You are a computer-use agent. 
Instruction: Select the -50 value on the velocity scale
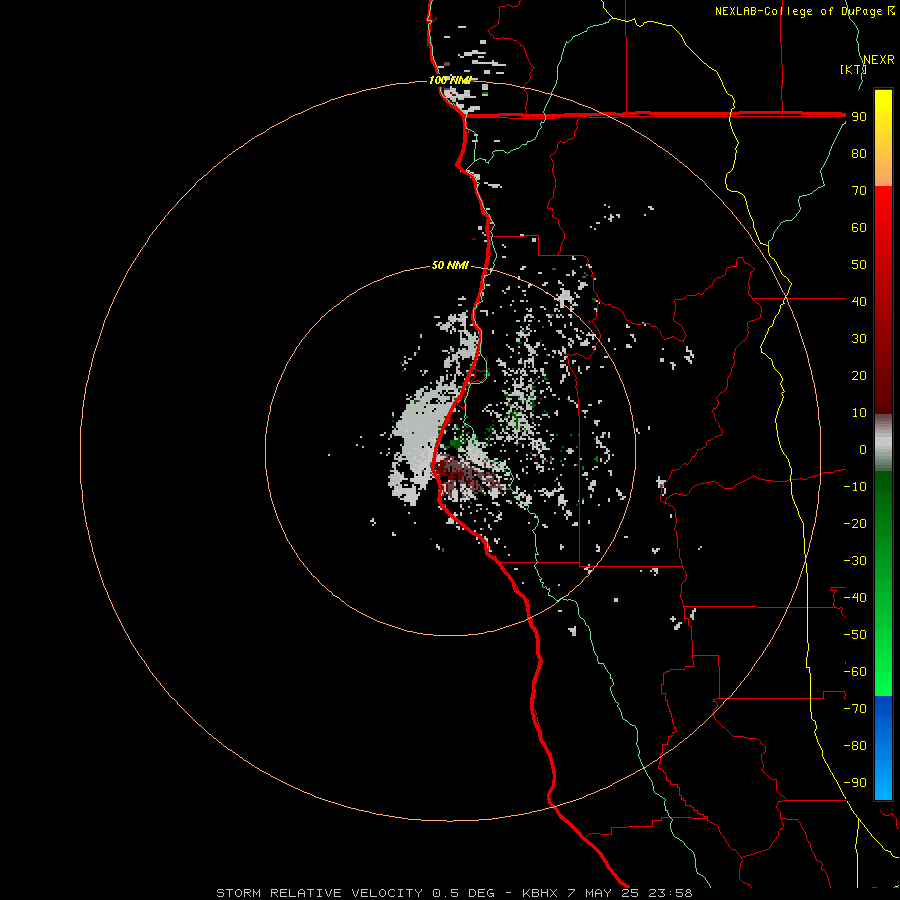(855, 635)
